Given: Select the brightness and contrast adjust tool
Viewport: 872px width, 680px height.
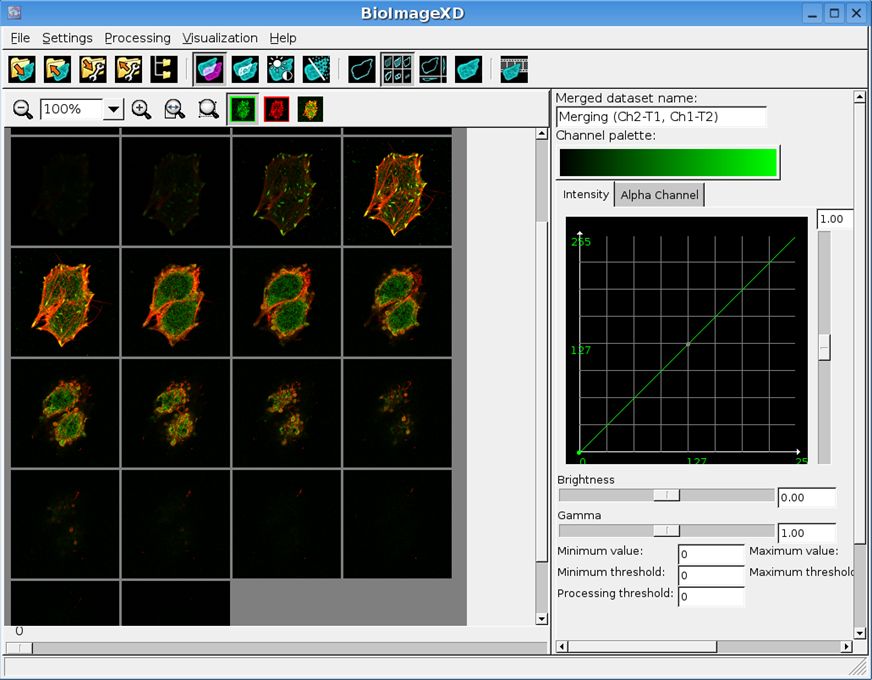Looking at the screenshot, I should click(x=281, y=69).
